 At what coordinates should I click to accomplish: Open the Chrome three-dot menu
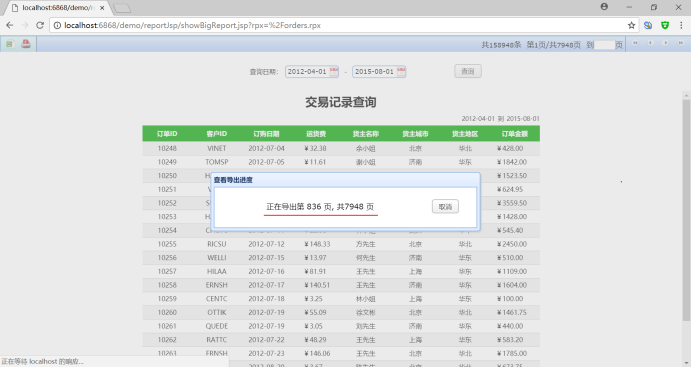click(x=681, y=25)
